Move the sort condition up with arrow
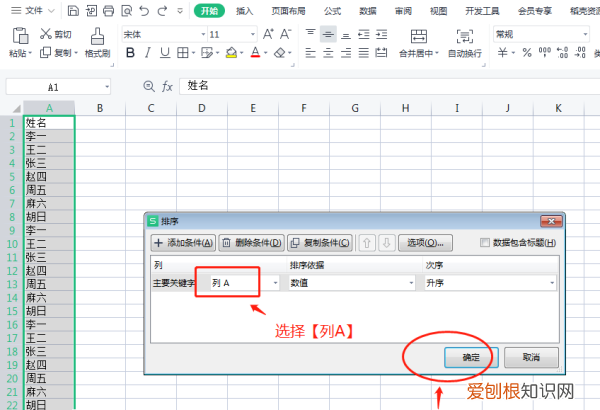Screen dimensions: 600x410 point(367,243)
